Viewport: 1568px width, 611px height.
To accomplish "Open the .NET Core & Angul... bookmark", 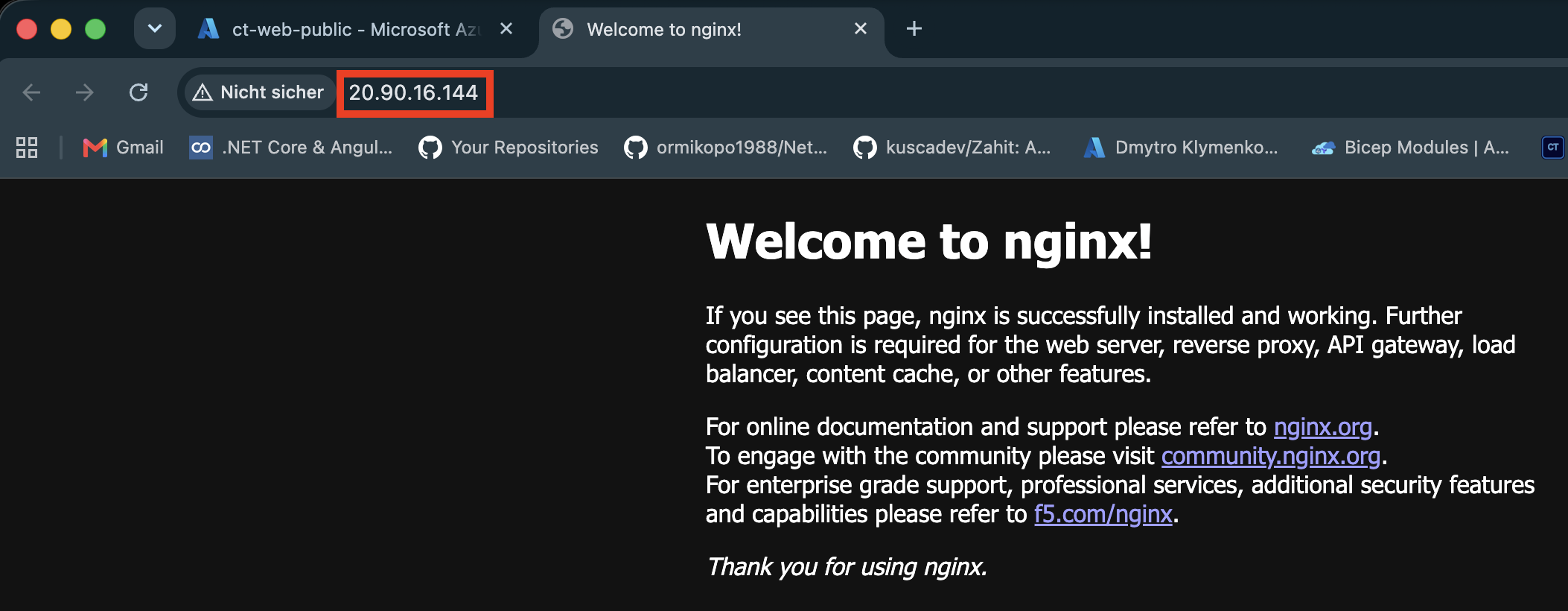I will coord(290,148).
